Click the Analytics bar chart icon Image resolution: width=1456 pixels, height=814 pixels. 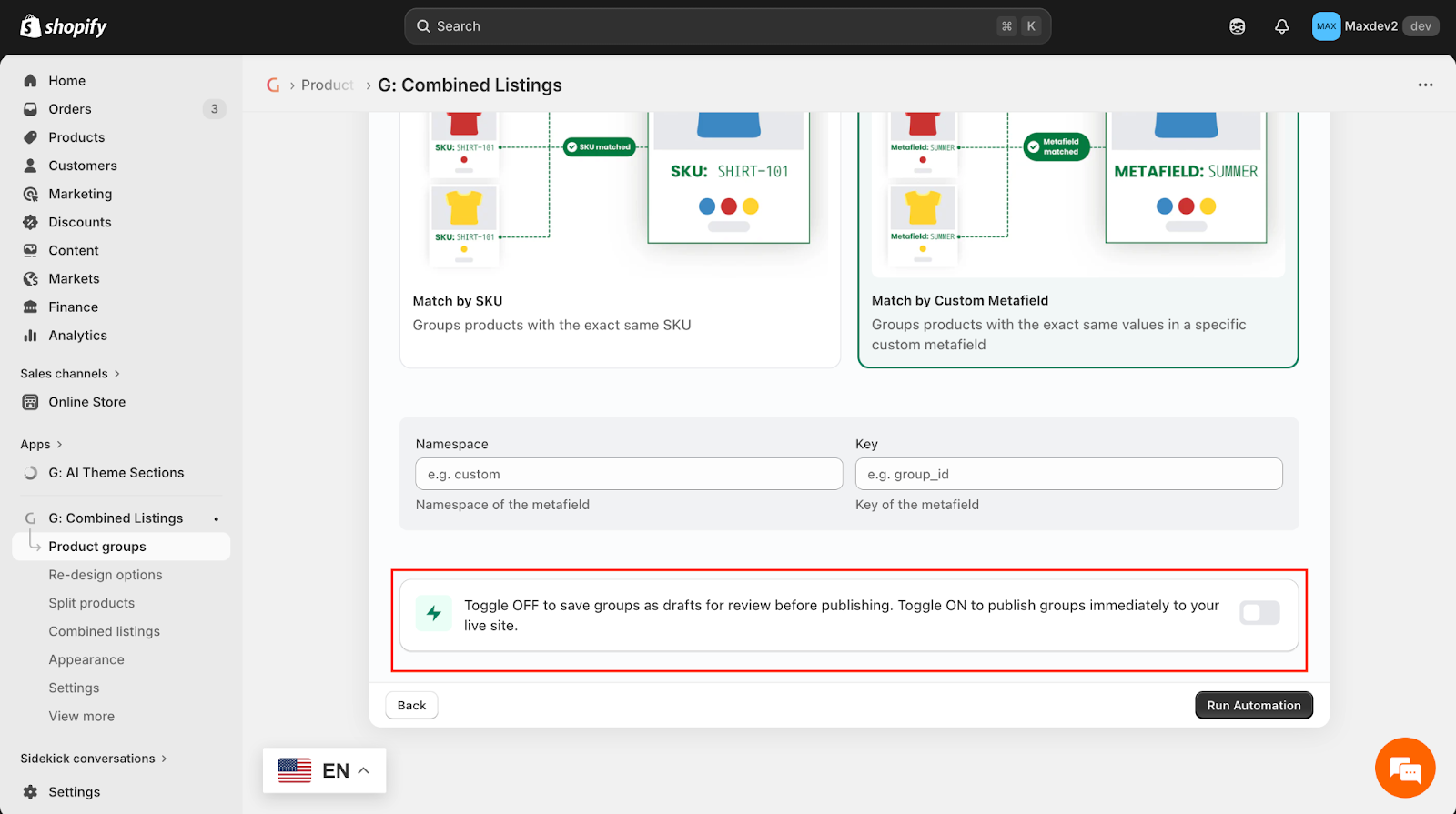coord(30,336)
